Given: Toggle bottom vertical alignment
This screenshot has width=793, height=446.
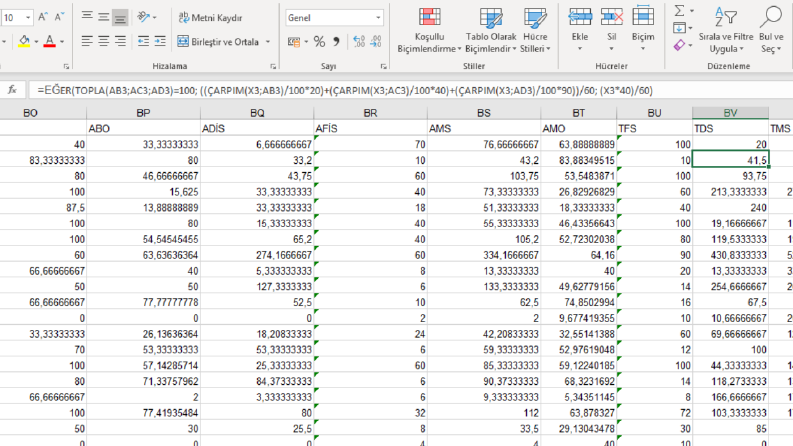Looking at the screenshot, I should pos(120,18).
